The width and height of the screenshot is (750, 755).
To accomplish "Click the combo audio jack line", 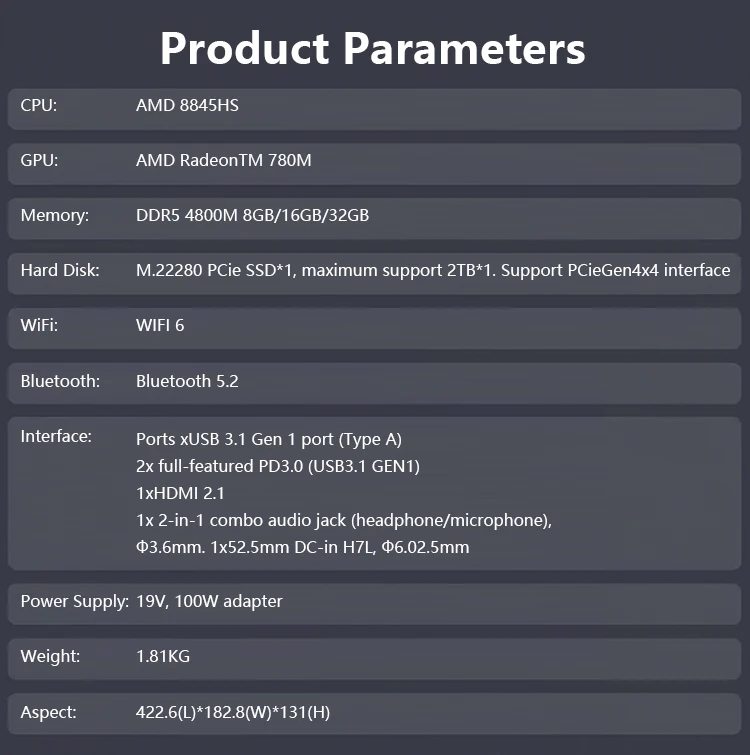I will pos(344,520).
